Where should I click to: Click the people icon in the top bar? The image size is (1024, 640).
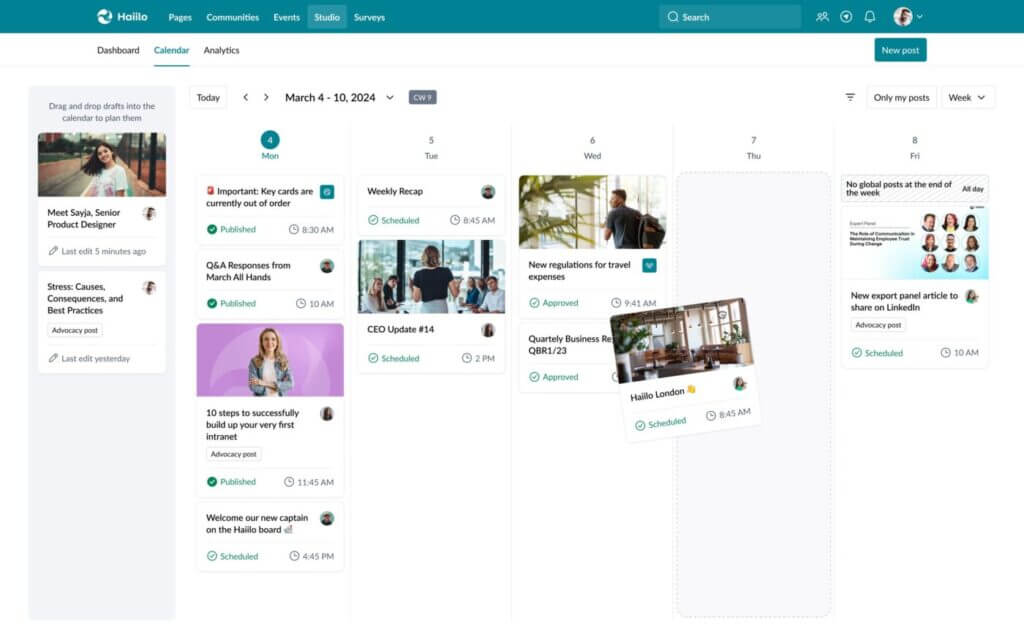[822, 16]
